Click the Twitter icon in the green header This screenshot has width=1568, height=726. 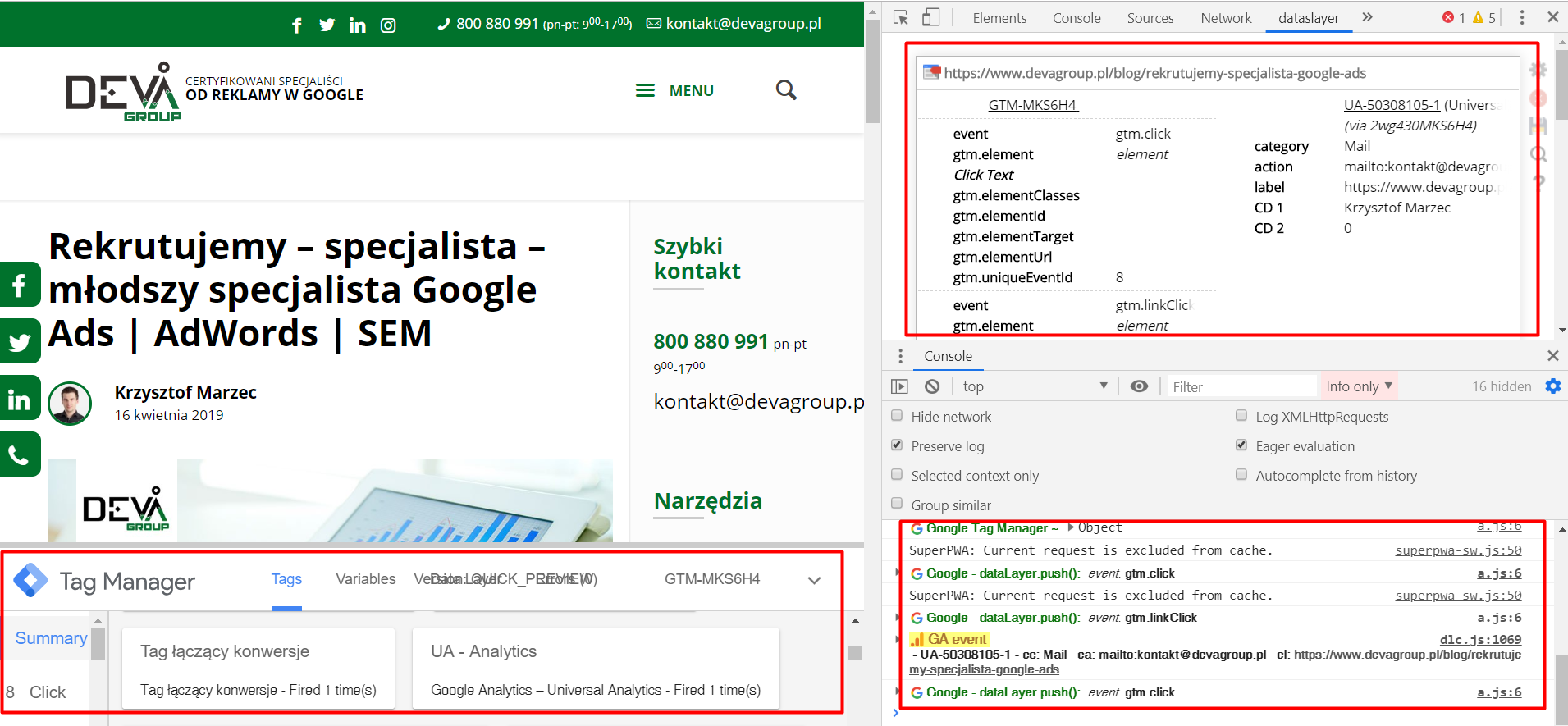pyautogui.click(x=327, y=25)
